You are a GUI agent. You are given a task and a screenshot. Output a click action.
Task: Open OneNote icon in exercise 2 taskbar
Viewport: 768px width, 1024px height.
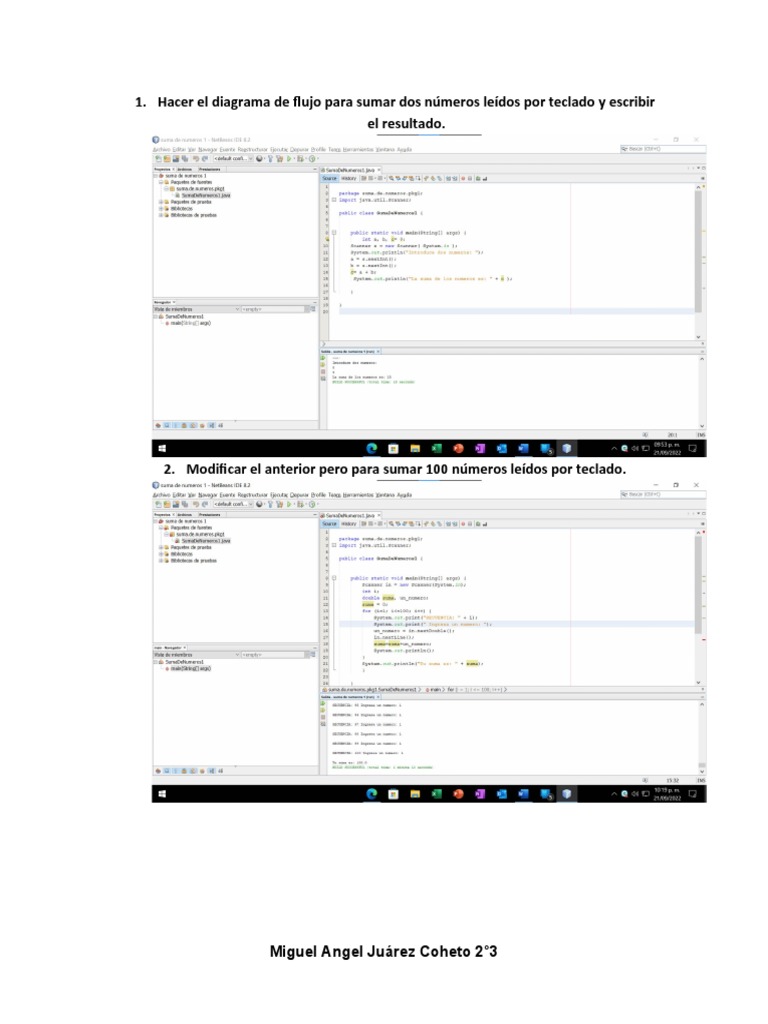(480, 793)
